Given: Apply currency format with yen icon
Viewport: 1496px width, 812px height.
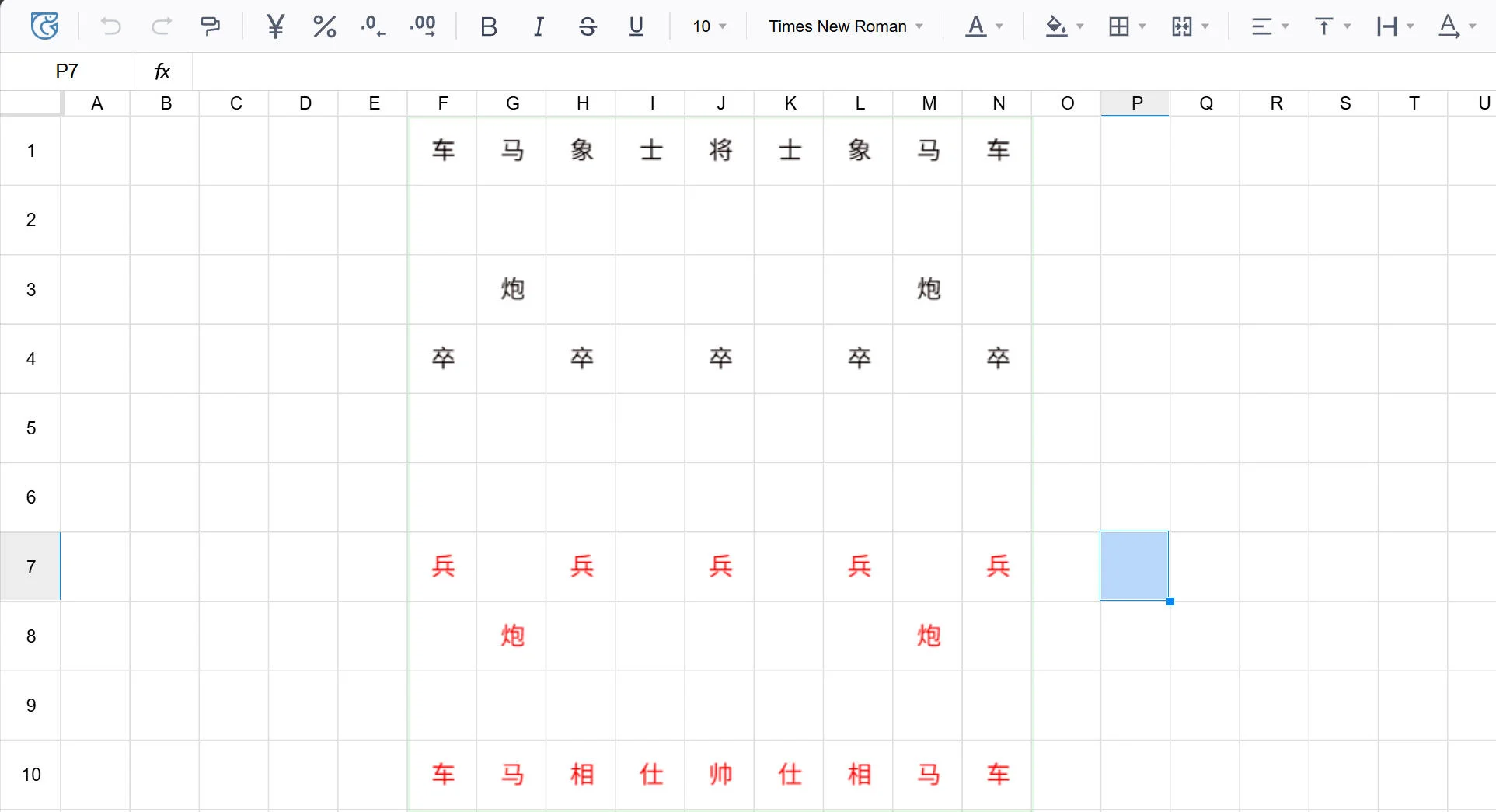Looking at the screenshot, I should [275, 26].
